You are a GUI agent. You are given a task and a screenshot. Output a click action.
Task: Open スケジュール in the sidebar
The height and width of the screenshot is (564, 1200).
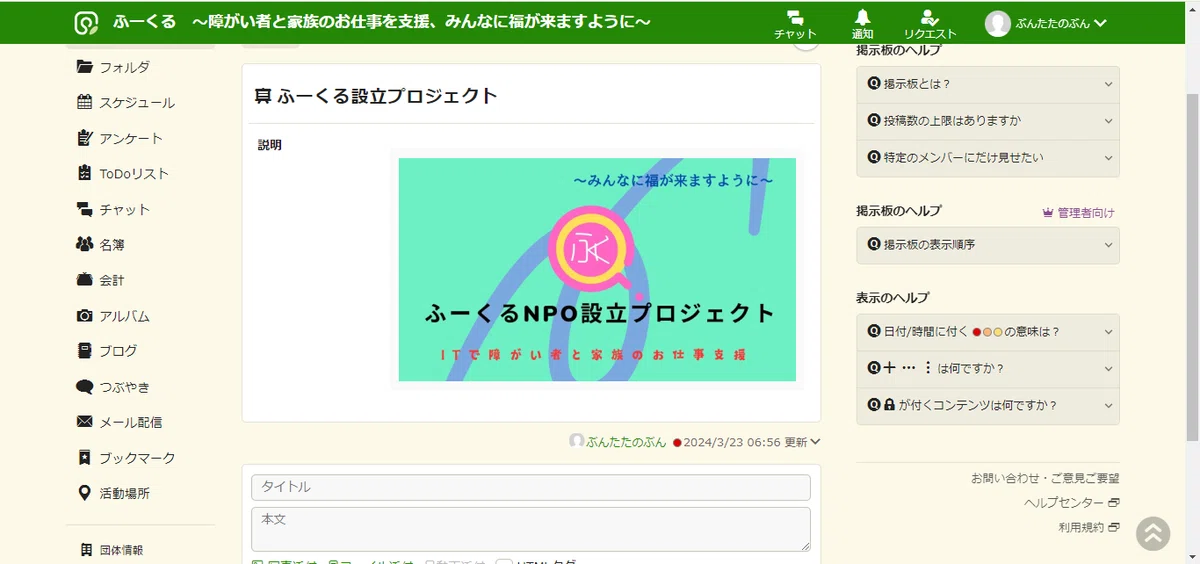pos(125,102)
